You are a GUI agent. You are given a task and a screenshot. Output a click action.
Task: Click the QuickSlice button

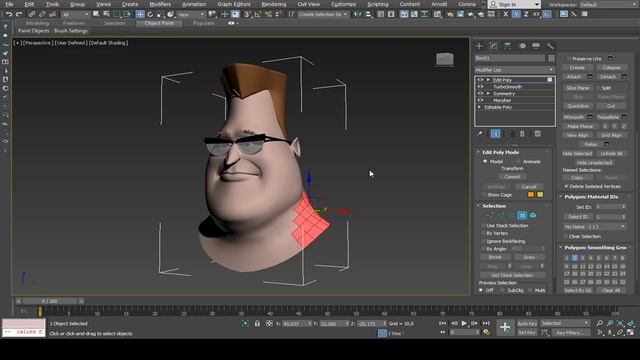[x=578, y=106]
